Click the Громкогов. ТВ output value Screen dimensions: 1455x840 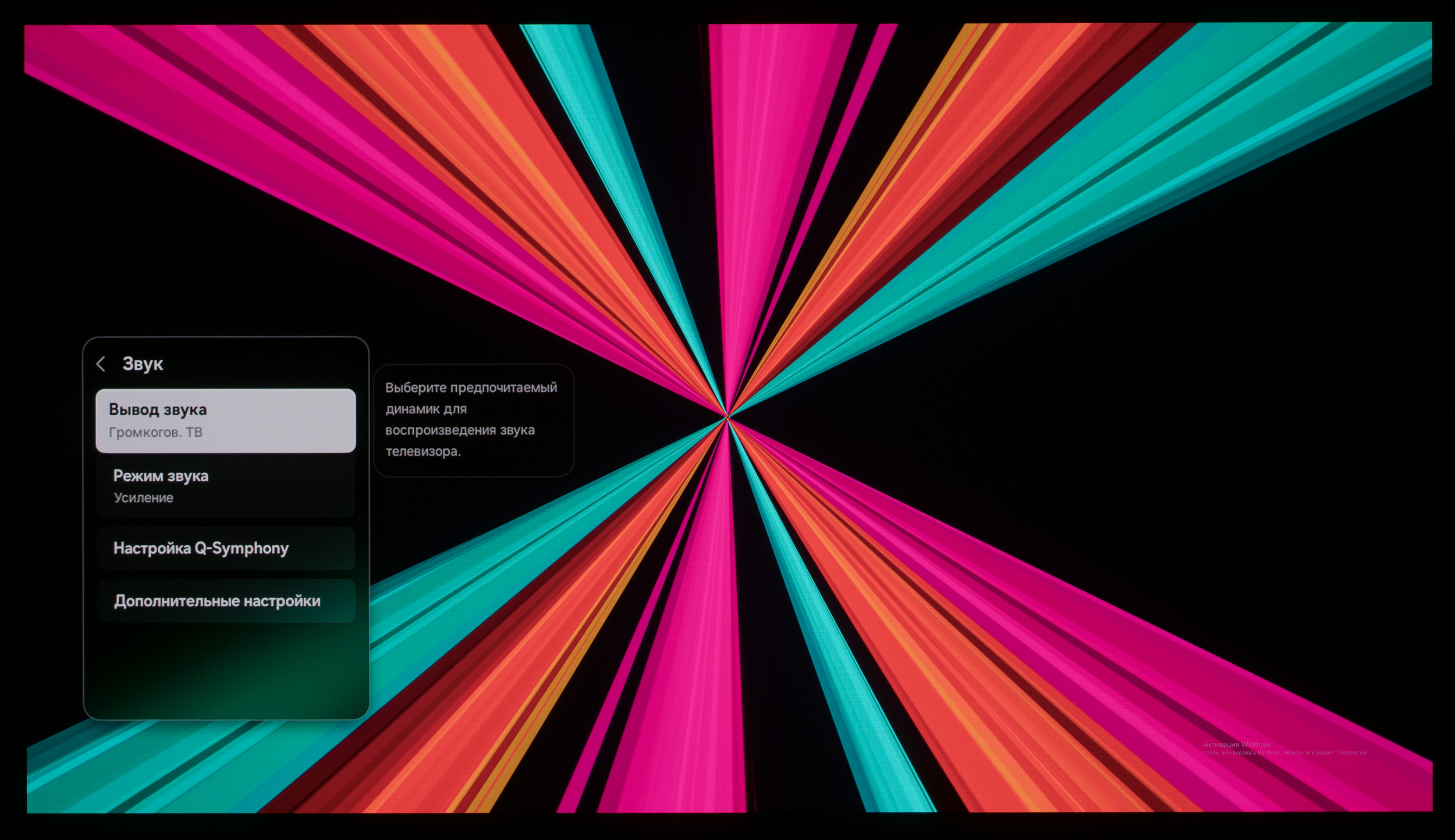(x=155, y=432)
